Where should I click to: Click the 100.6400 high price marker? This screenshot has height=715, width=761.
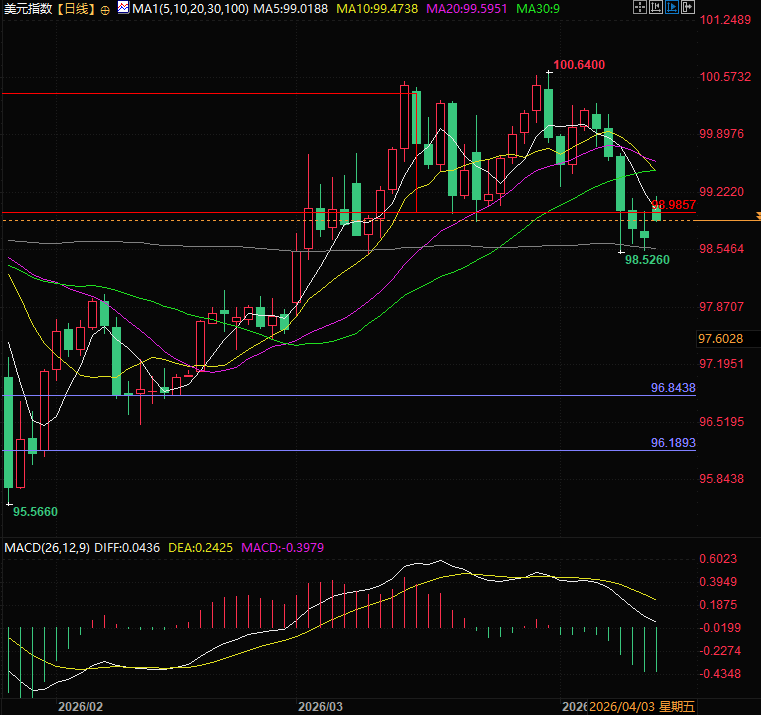coord(579,65)
